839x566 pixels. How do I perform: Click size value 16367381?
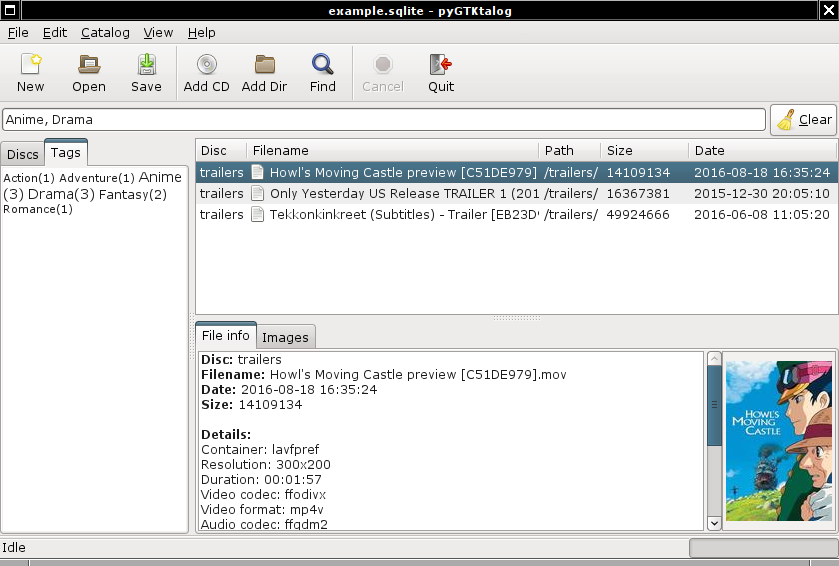click(x=638, y=193)
